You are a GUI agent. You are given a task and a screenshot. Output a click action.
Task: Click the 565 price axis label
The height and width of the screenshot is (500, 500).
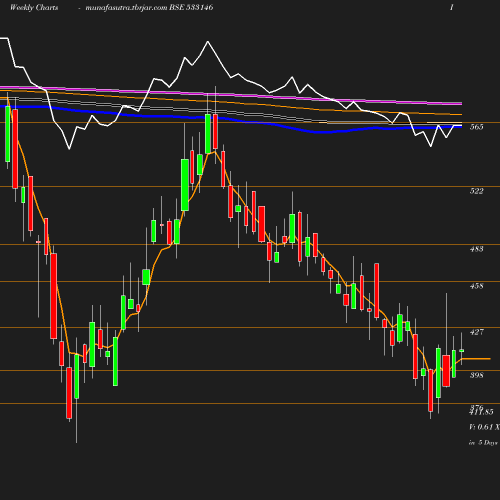point(476,127)
